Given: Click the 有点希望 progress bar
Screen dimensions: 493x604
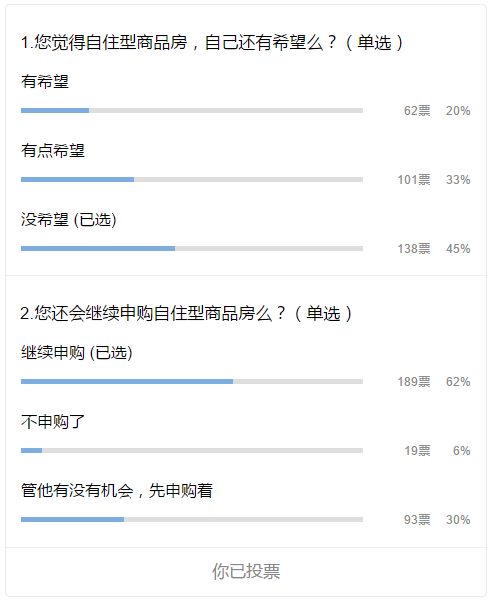Looking at the screenshot, I should (x=192, y=180).
